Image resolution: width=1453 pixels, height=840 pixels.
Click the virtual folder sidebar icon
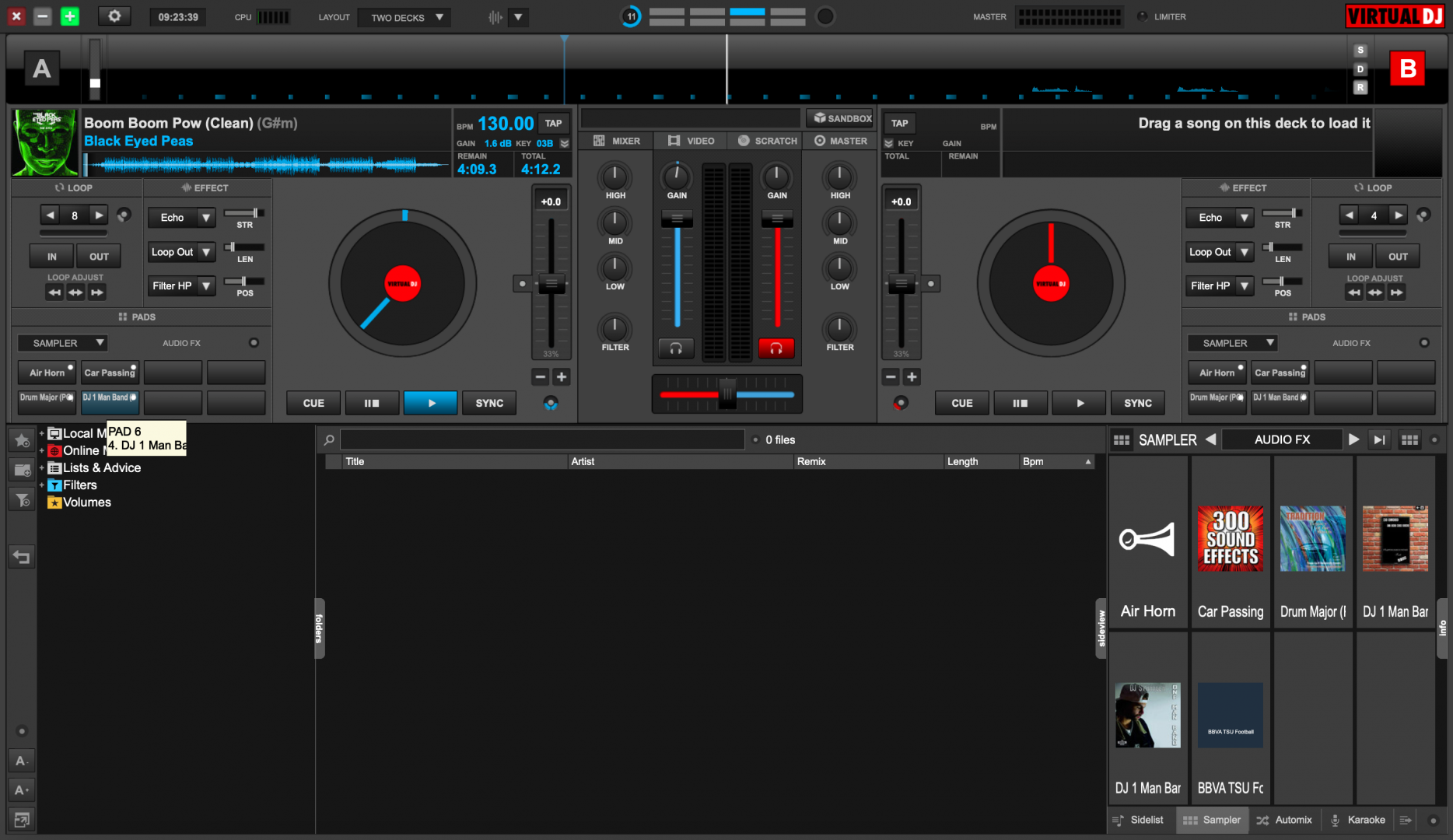click(22, 470)
